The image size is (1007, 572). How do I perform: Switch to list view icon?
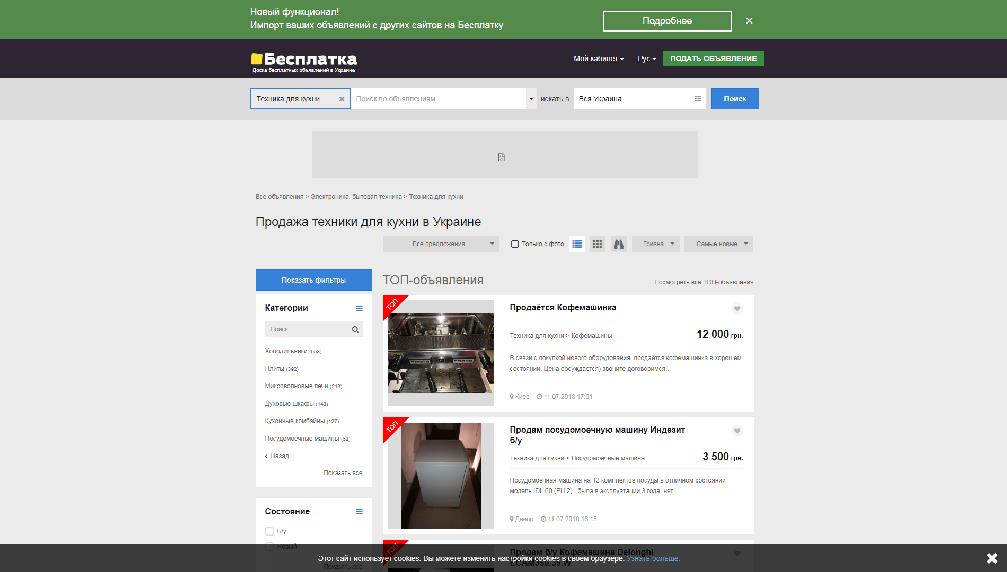click(x=577, y=244)
